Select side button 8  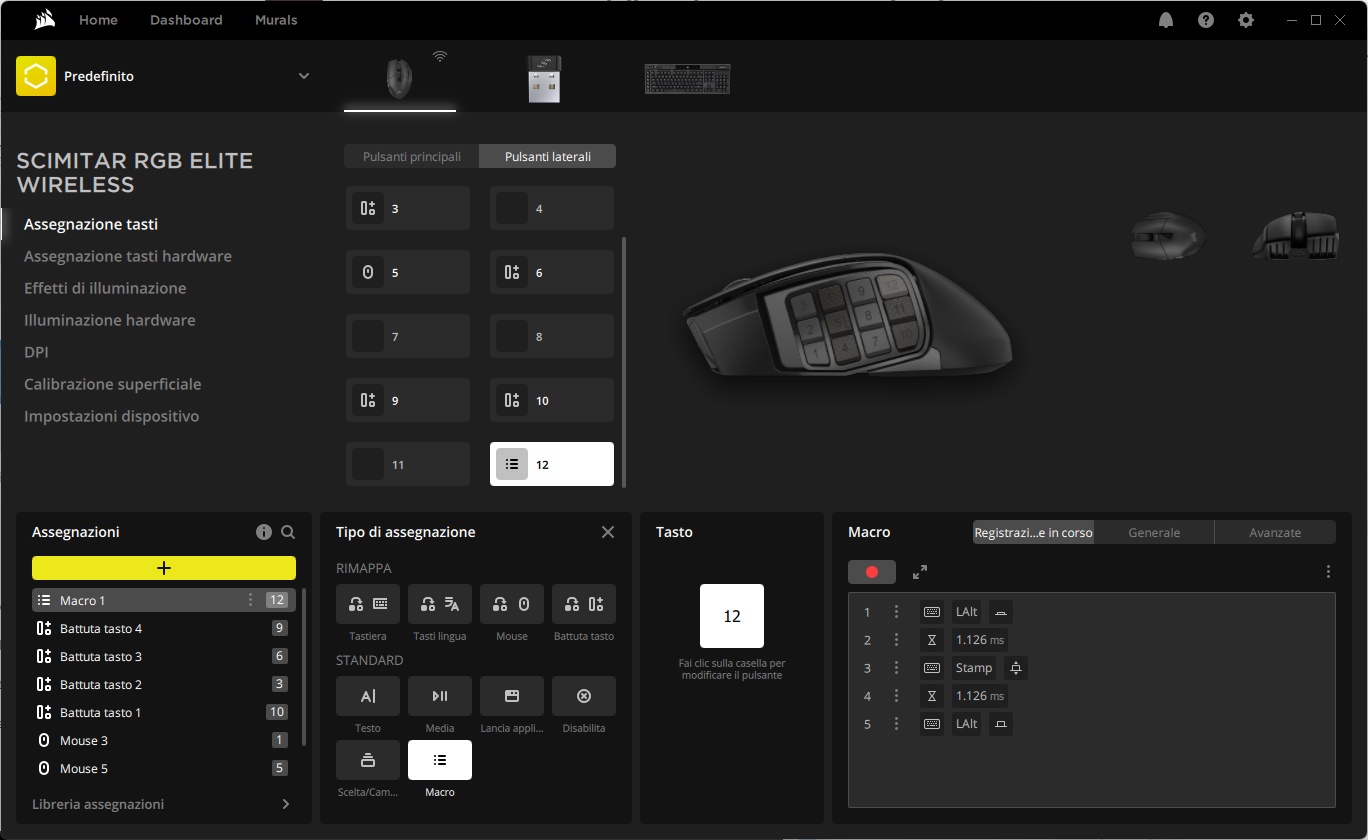click(x=552, y=336)
